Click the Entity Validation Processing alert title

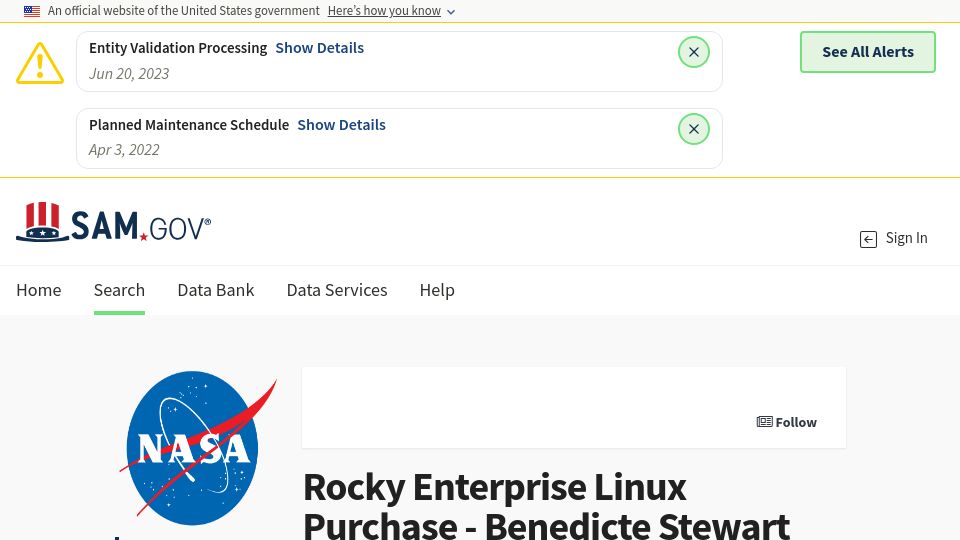(178, 48)
